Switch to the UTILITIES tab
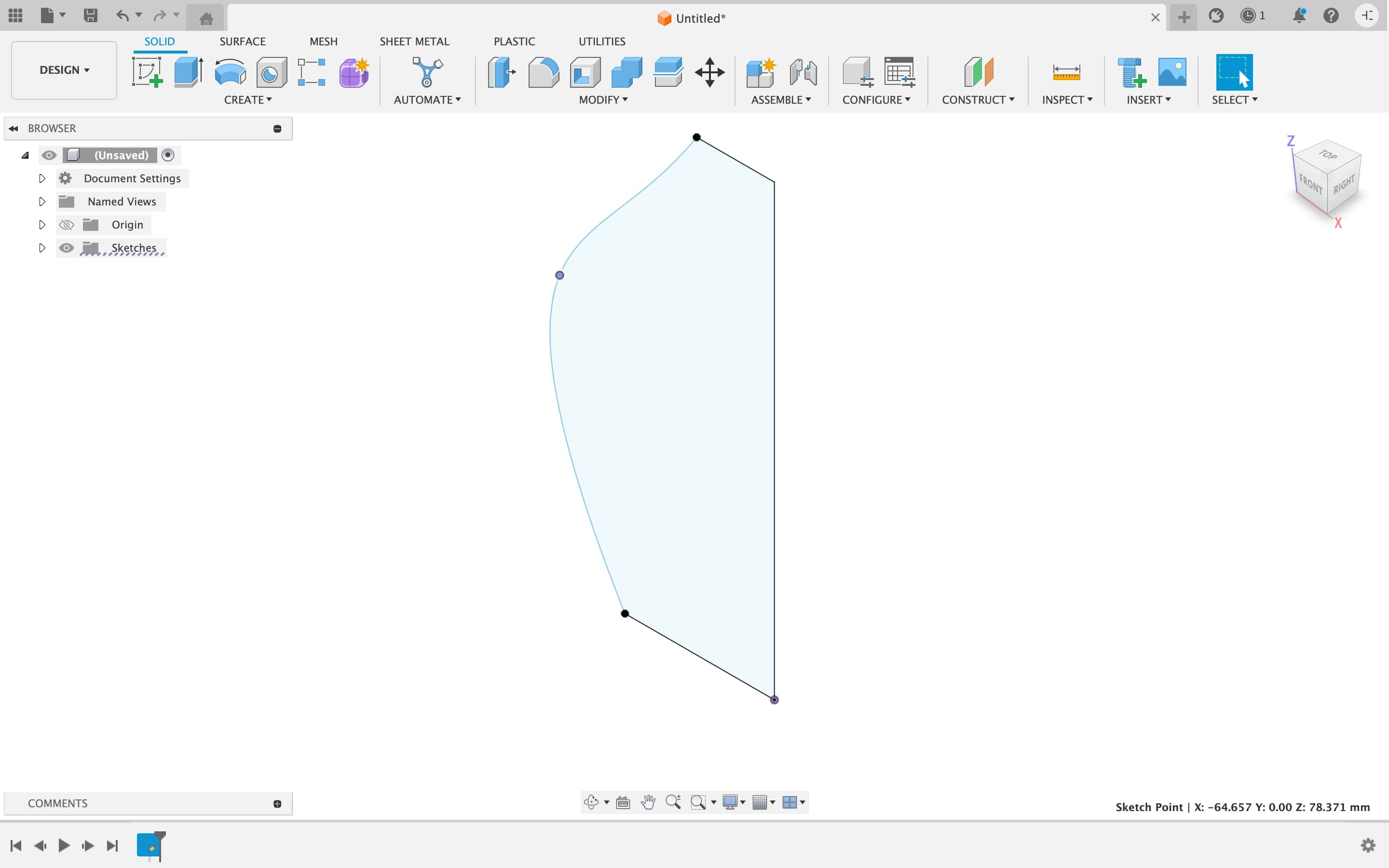 pos(602,41)
